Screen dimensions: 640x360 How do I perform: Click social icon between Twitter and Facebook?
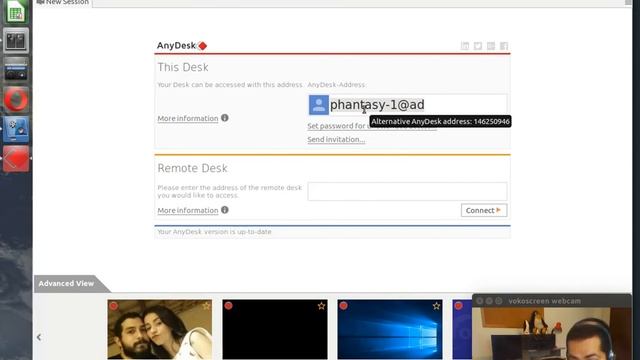[491, 46]
